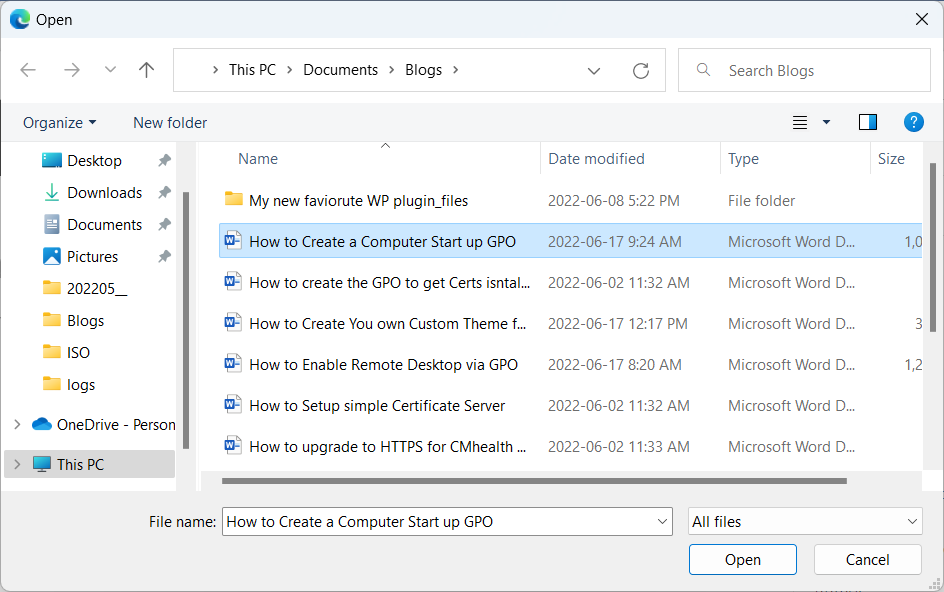Unpin Documents using its pin icon
The width and height of the screenshot is (944, 592).
coord(164,225)
